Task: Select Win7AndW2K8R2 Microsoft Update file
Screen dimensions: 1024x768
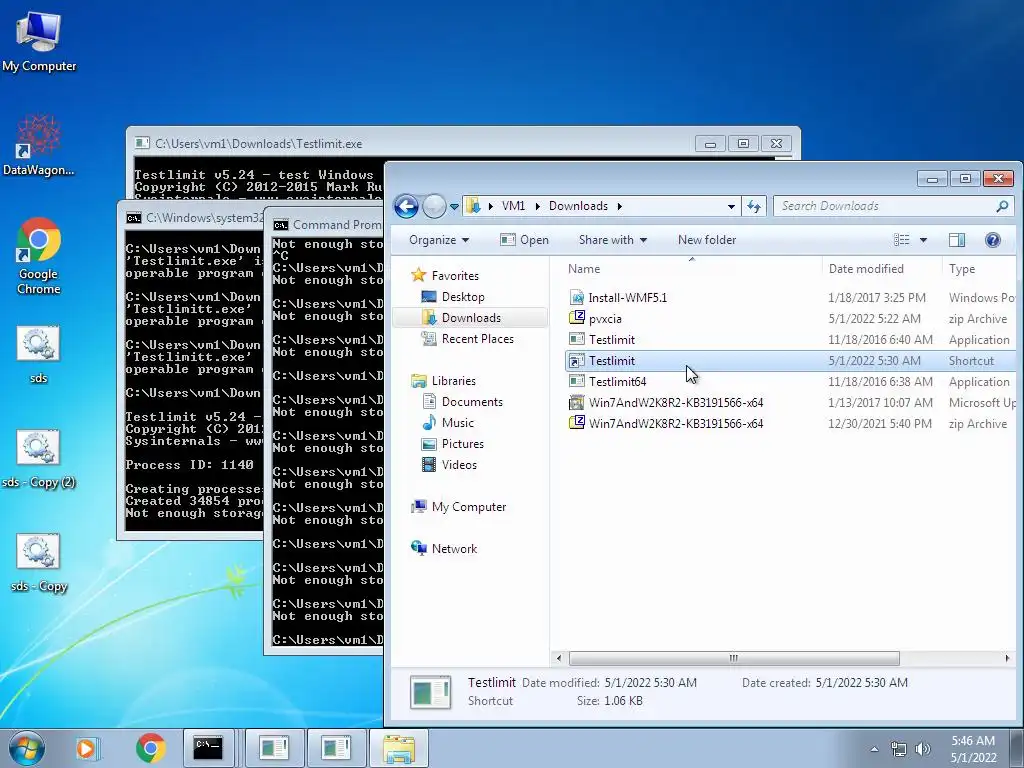Action: pos(790,402)
